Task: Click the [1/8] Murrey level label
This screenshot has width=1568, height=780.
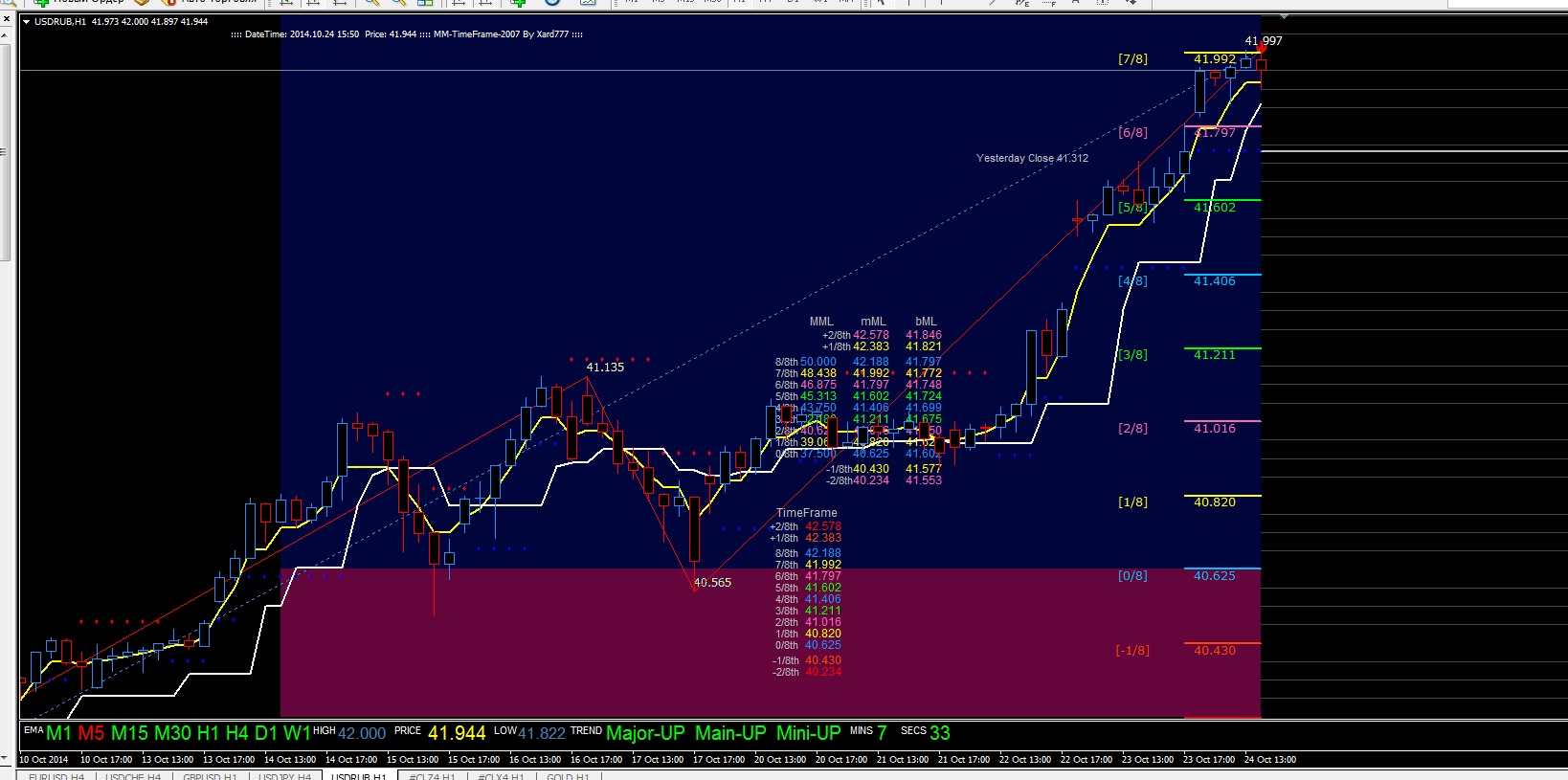Action: (x=1132, y=502)
